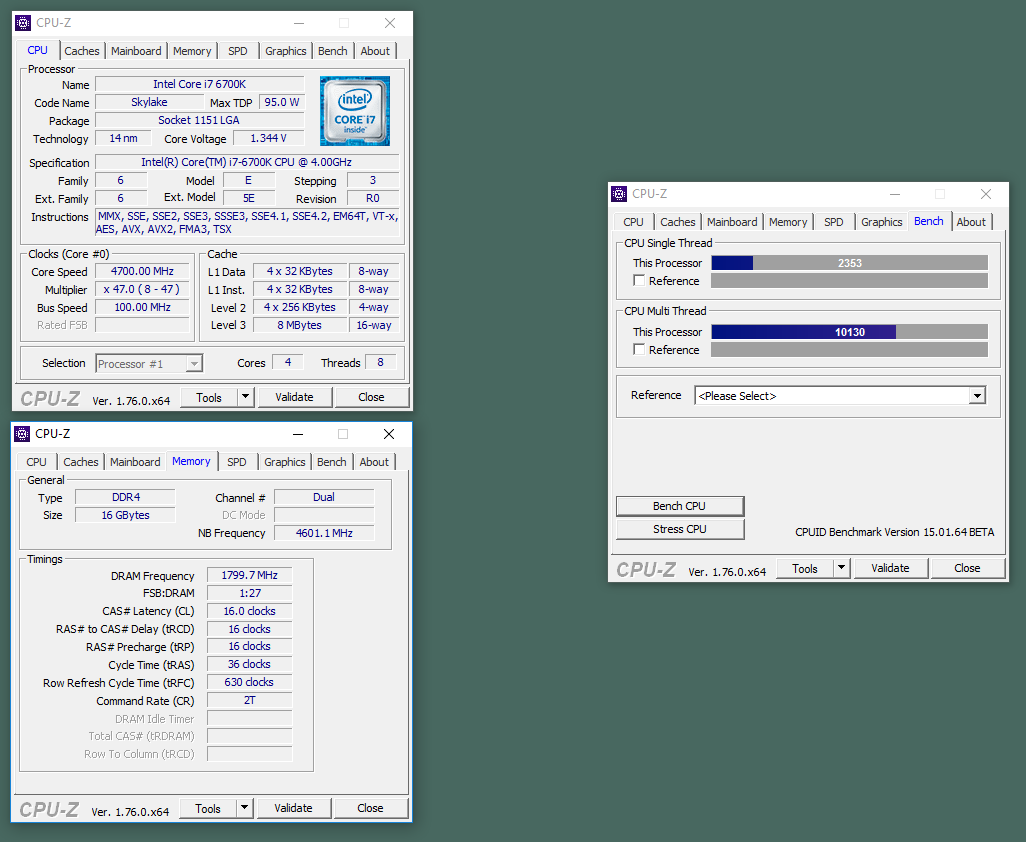Screen dimensions: 1026x842
Task: Open Graphics tab in the Memory window
Action: click(285, 462)
